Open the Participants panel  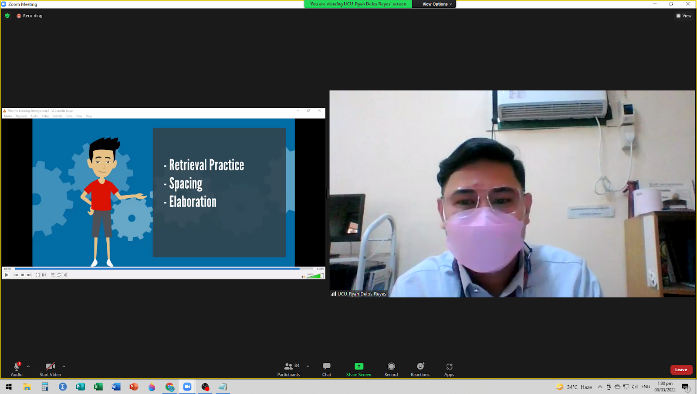(289, 369)
